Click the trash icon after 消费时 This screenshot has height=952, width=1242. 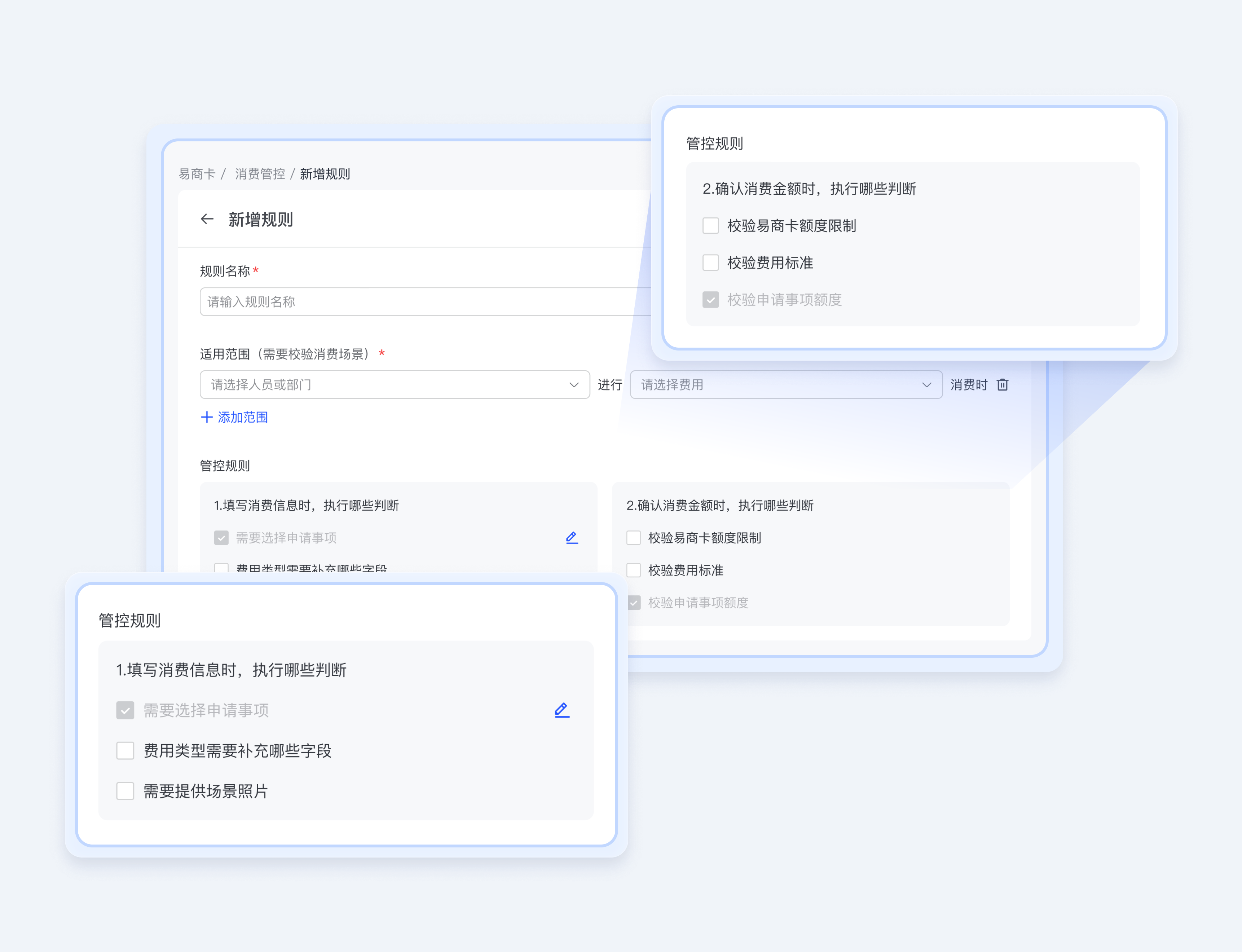pos(1002,385)
